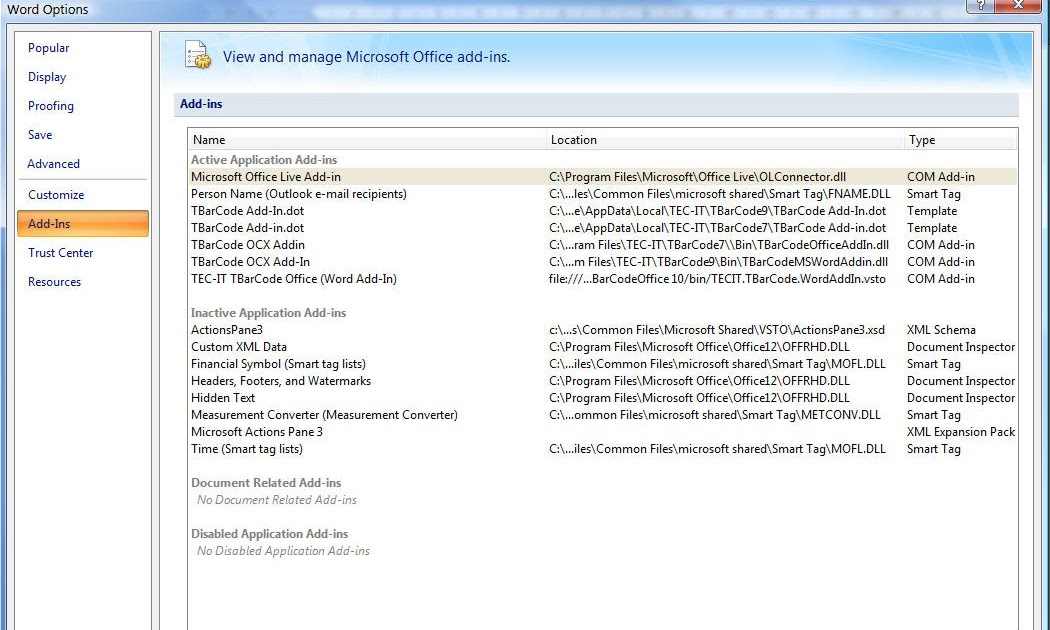Click No Document Related Add-ins text

tap(277, 500)
